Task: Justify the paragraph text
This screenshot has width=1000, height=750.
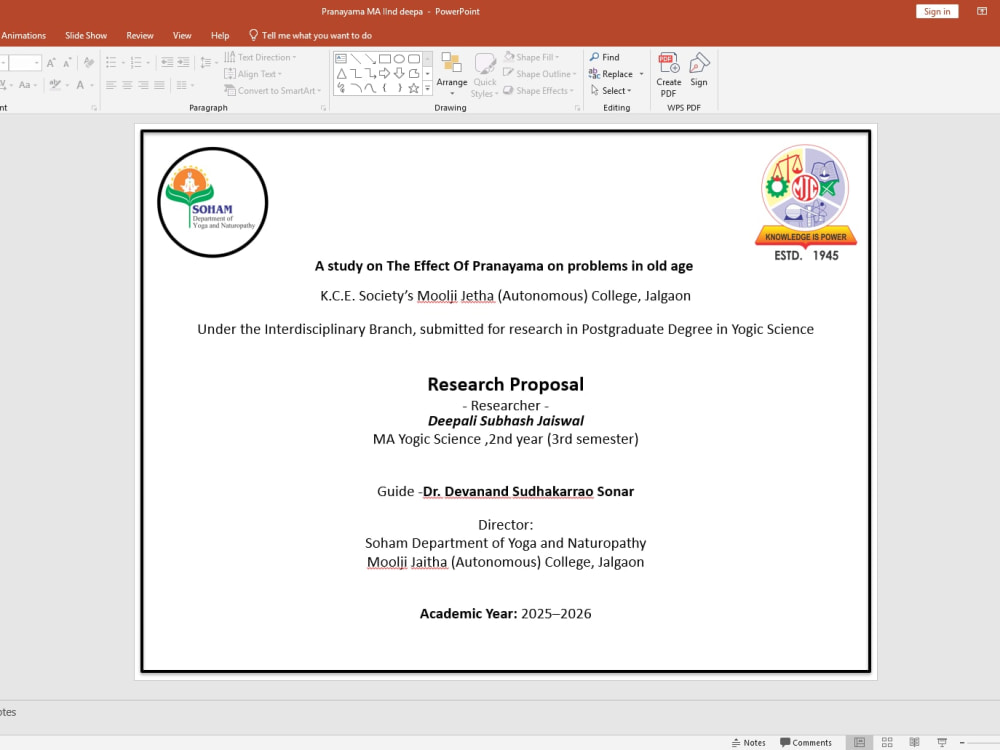Action: coord(159,85)
